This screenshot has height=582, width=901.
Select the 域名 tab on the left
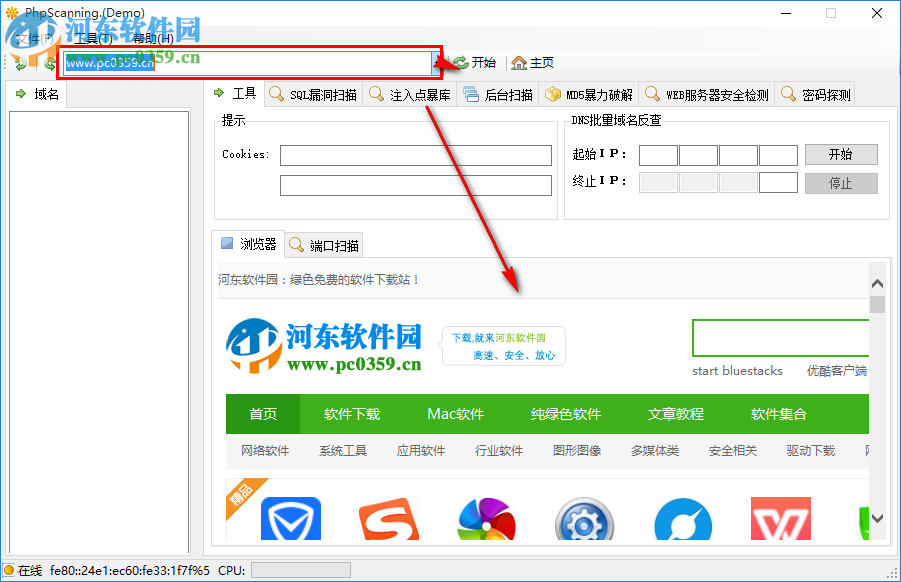[x=37, y=93]
